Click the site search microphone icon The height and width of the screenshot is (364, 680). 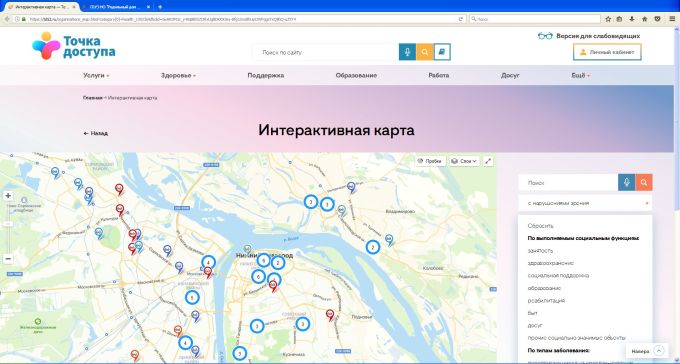407,52
